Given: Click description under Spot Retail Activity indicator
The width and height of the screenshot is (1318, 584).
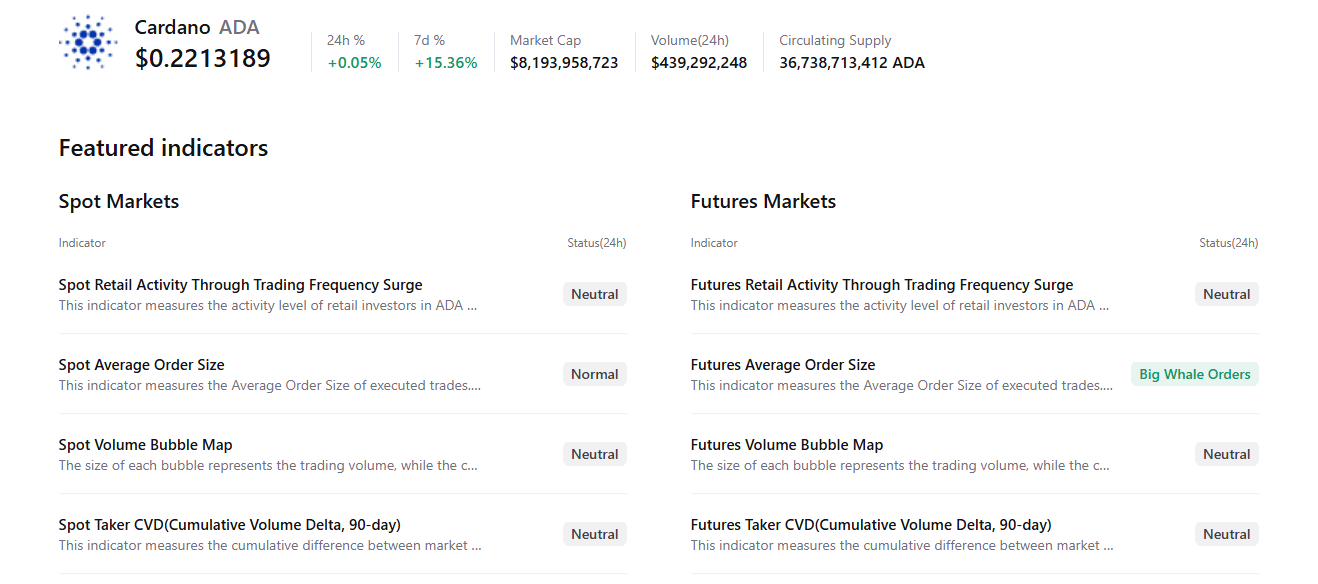Looking at the screenshot, I should point(268,306).
